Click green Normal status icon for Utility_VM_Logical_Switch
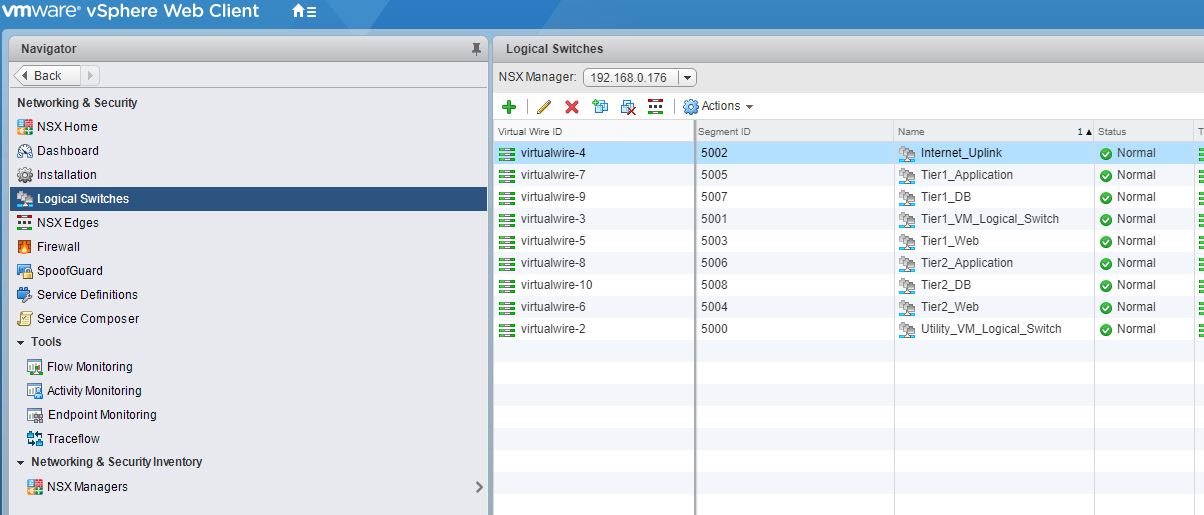The image size is (1204, 515). pyautogui.click(x=1106, y=330)
